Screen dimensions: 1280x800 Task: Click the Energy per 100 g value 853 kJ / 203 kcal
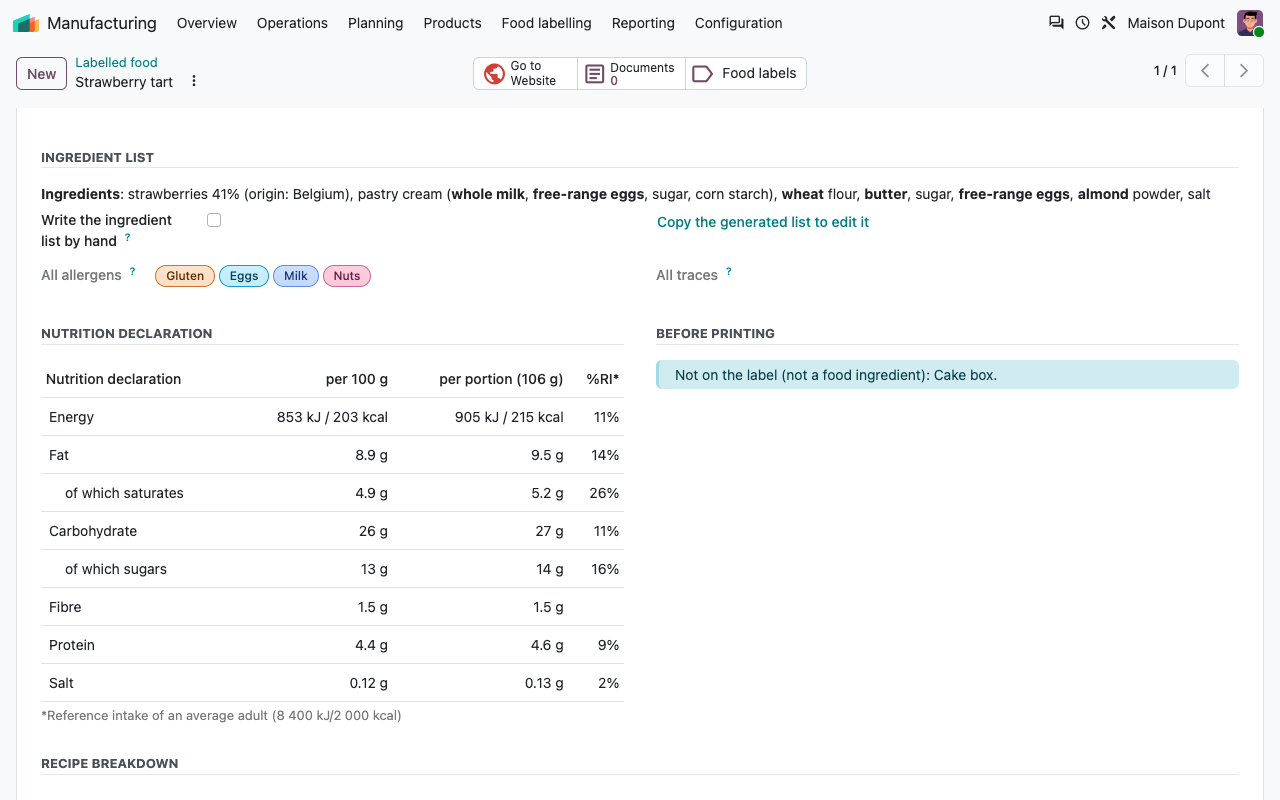pyautogui.click(x=332, y=417)
